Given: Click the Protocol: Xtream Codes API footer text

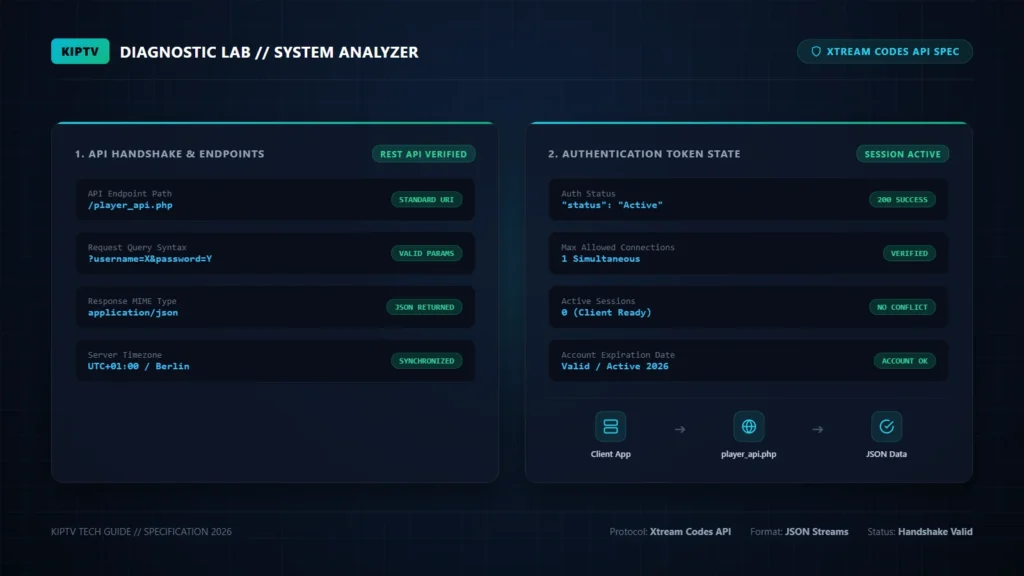Looking at the screenshot, I should coord(670,532).
